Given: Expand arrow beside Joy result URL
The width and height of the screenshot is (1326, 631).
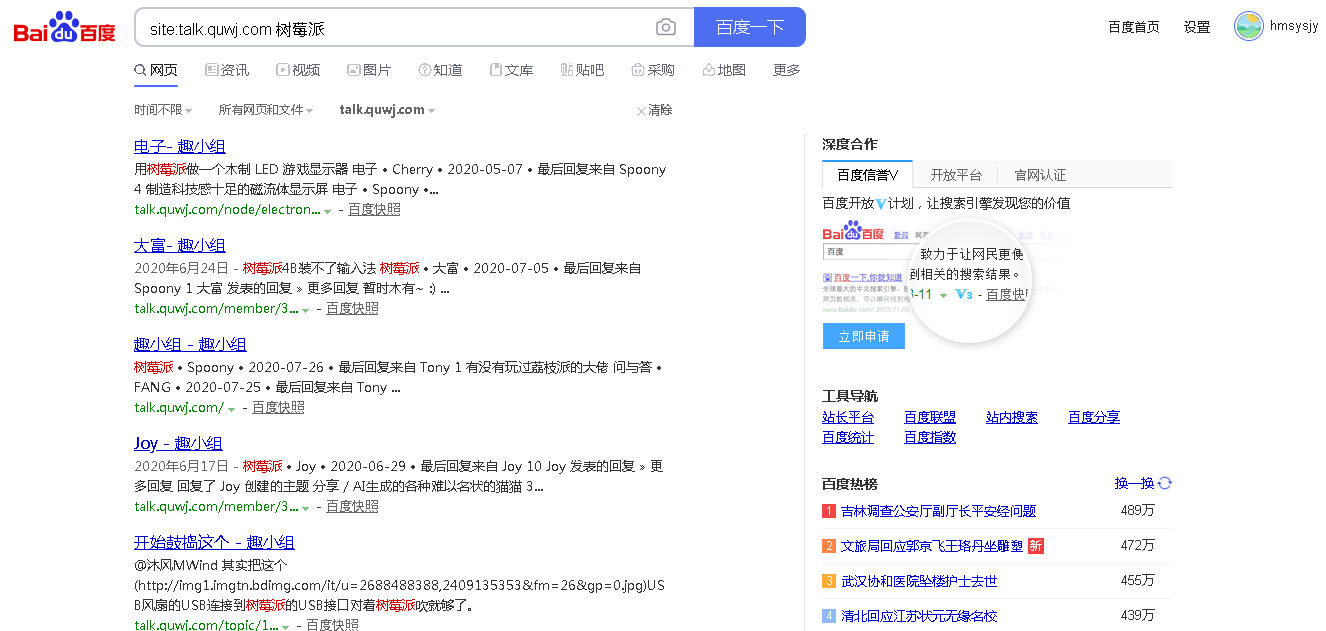Looking at the screenshot, I should [306, 508].
